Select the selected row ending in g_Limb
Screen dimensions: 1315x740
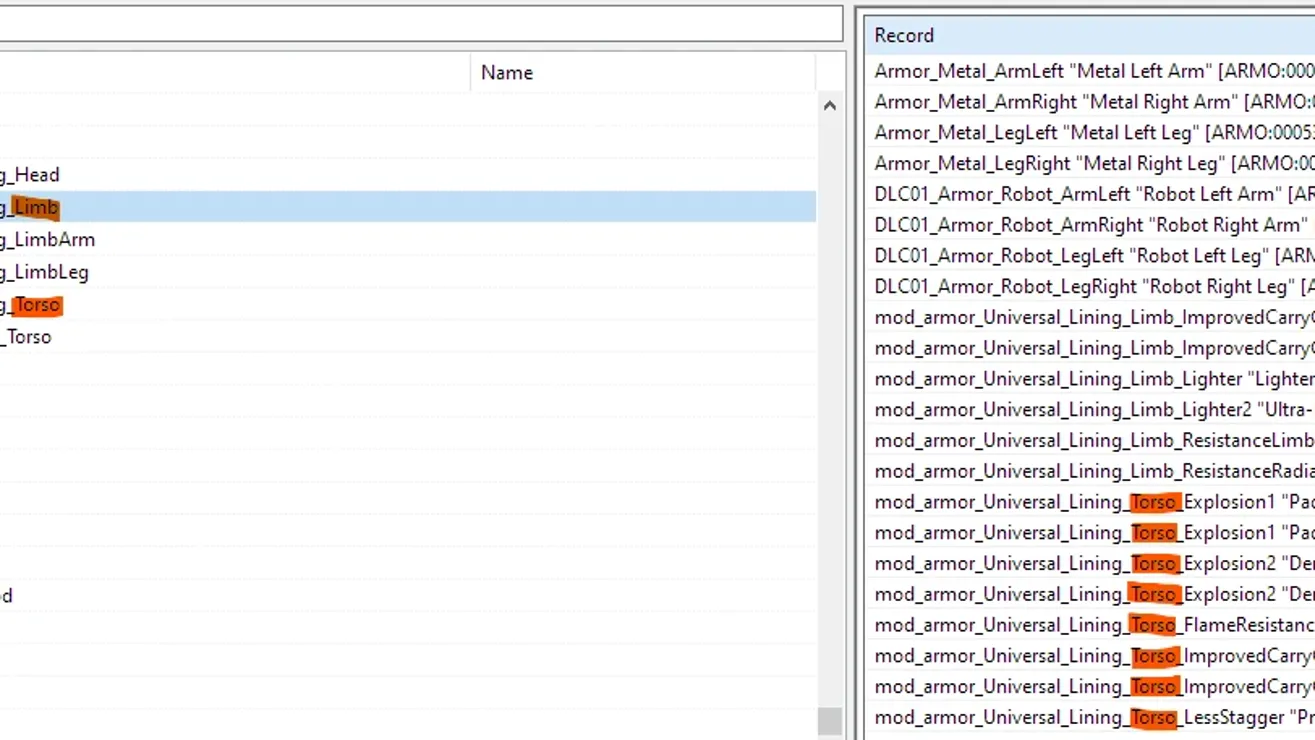408,207
